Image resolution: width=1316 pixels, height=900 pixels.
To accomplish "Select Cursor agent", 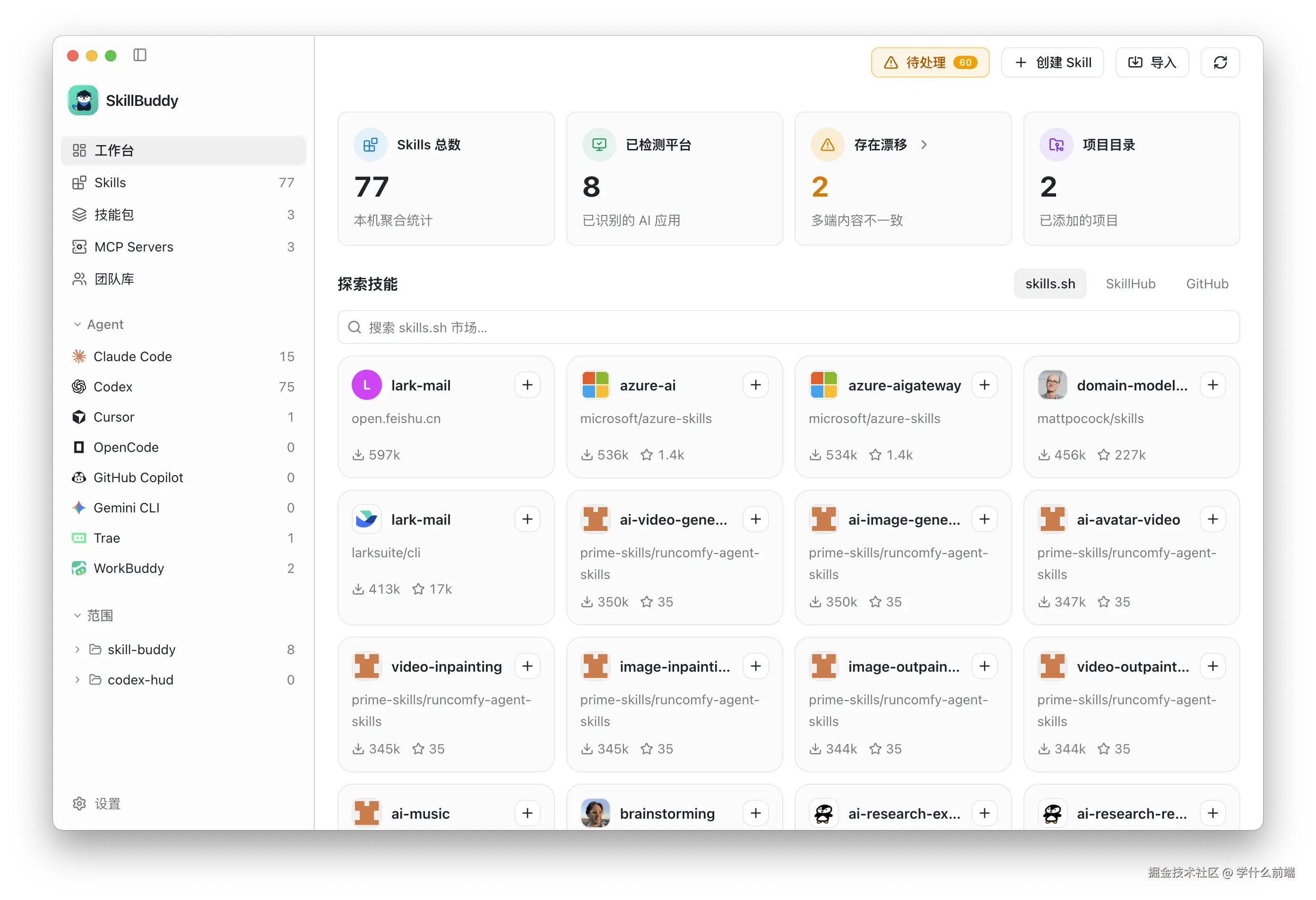I will 183,417.
